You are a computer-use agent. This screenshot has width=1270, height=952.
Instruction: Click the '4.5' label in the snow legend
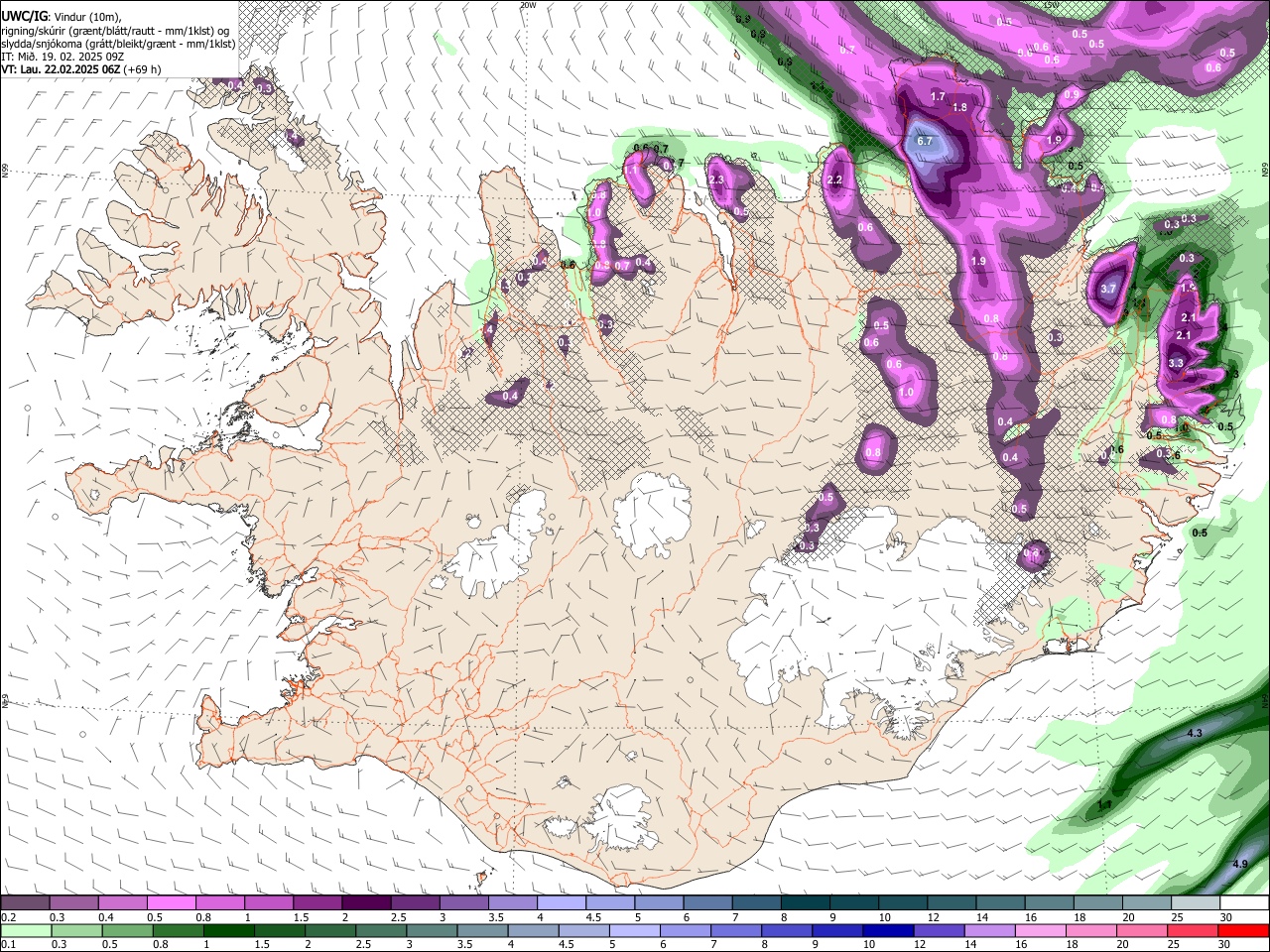593,917
